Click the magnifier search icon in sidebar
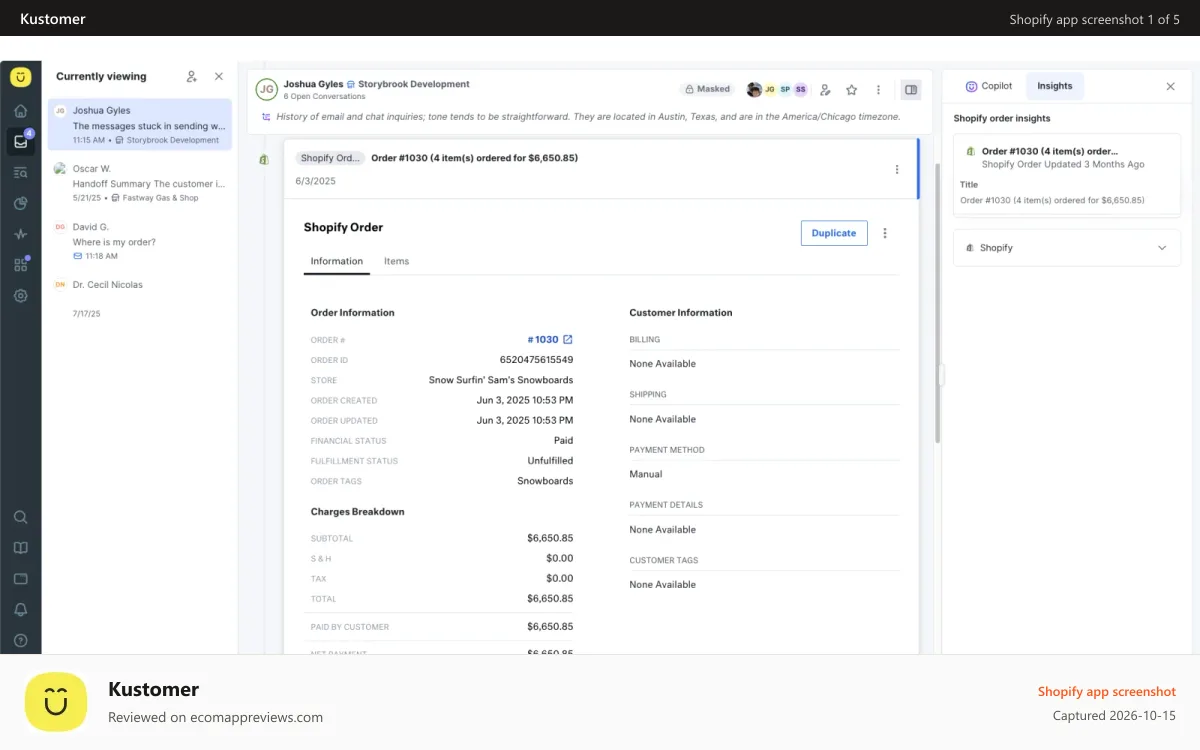1200x750 pixels. coord(20,517)
